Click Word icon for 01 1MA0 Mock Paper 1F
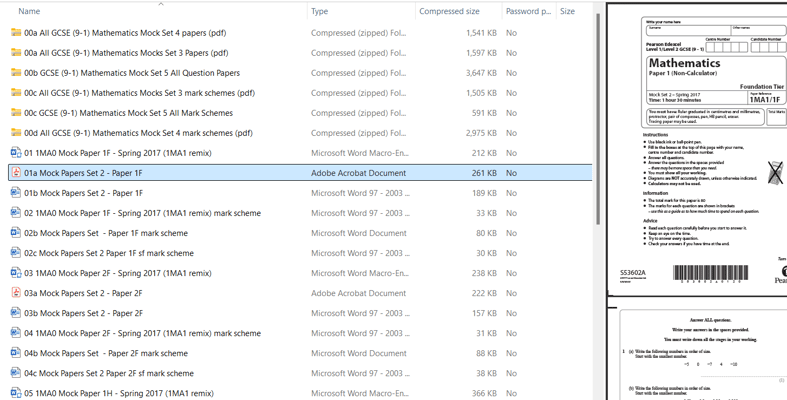Image resolution: width=787 pixels, height=400 pixels. click(16, 153)
